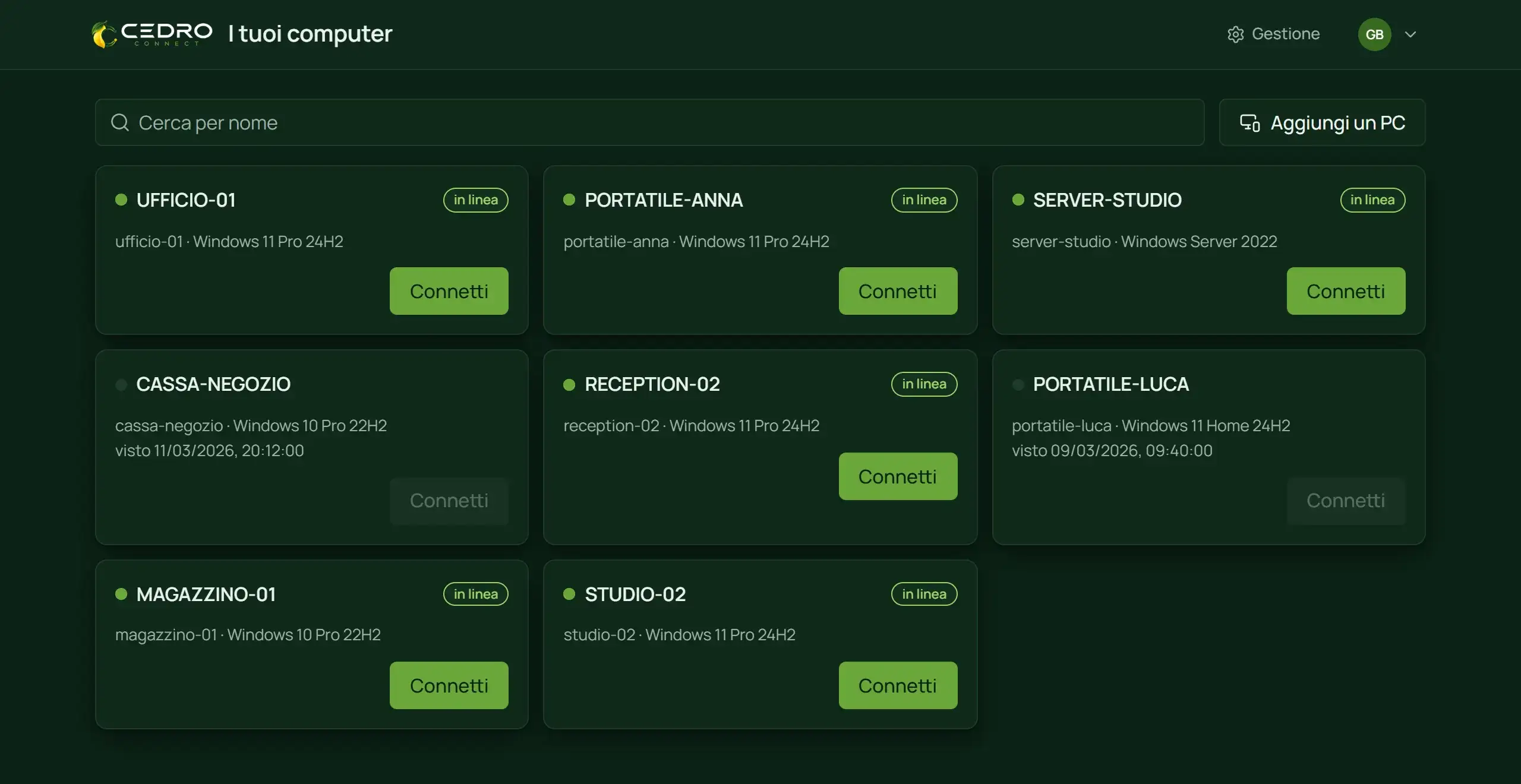Click text 'visto 11/03/2026, 20:12:00'

(210, 451)
